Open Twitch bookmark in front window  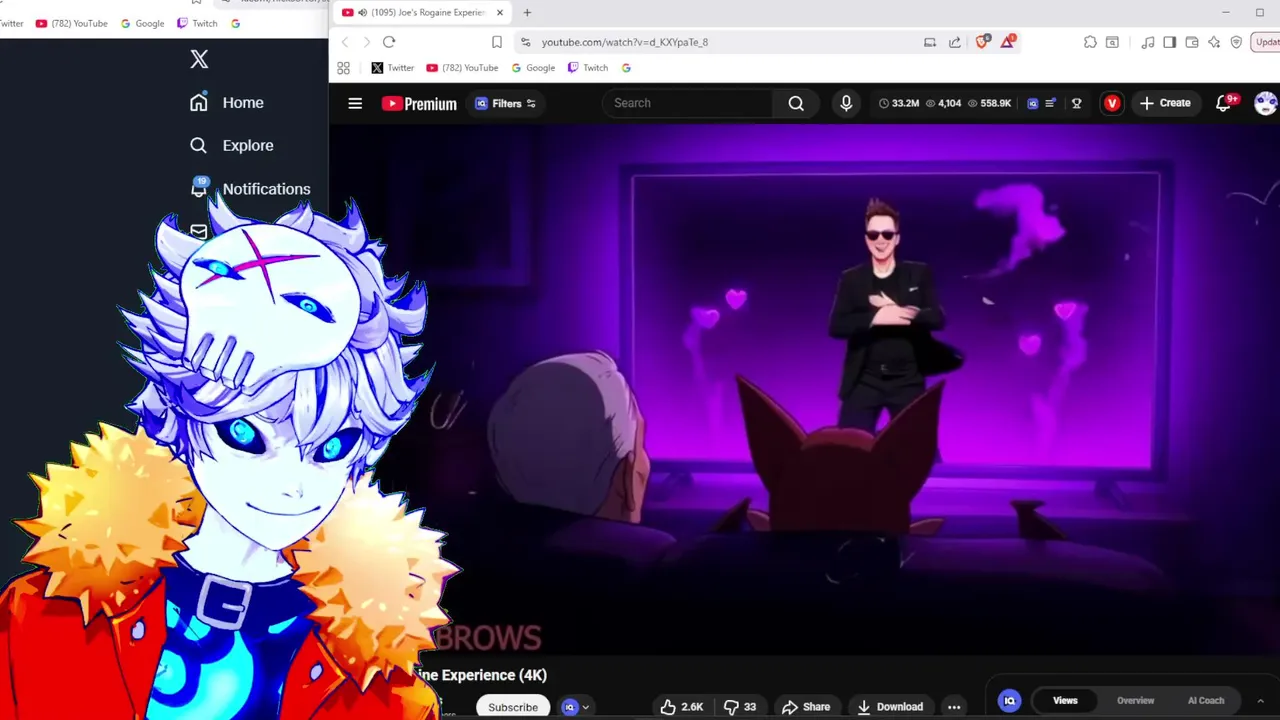tap(588, 68)
